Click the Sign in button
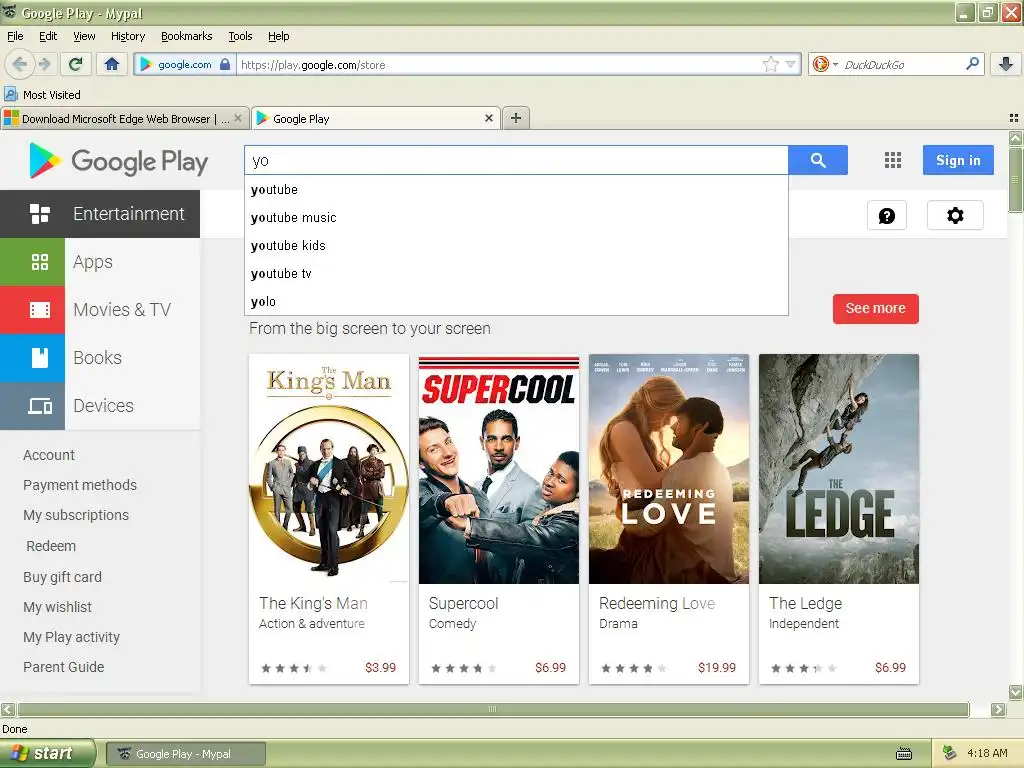The width and height of the screenshot is (1024, 768). click(958, 160)
